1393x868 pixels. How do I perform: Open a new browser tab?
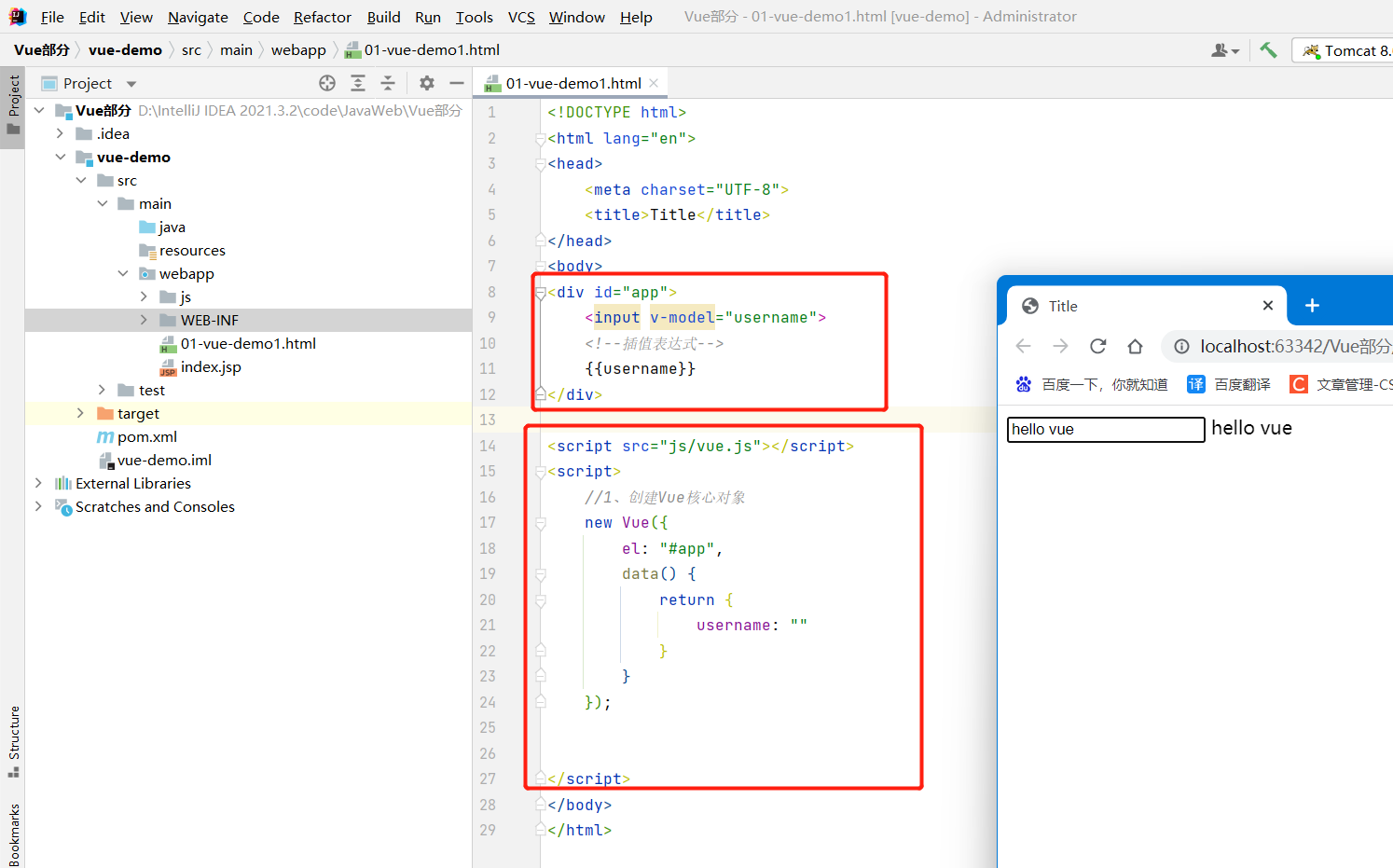pyautogui.click(x=1312, y=305)
